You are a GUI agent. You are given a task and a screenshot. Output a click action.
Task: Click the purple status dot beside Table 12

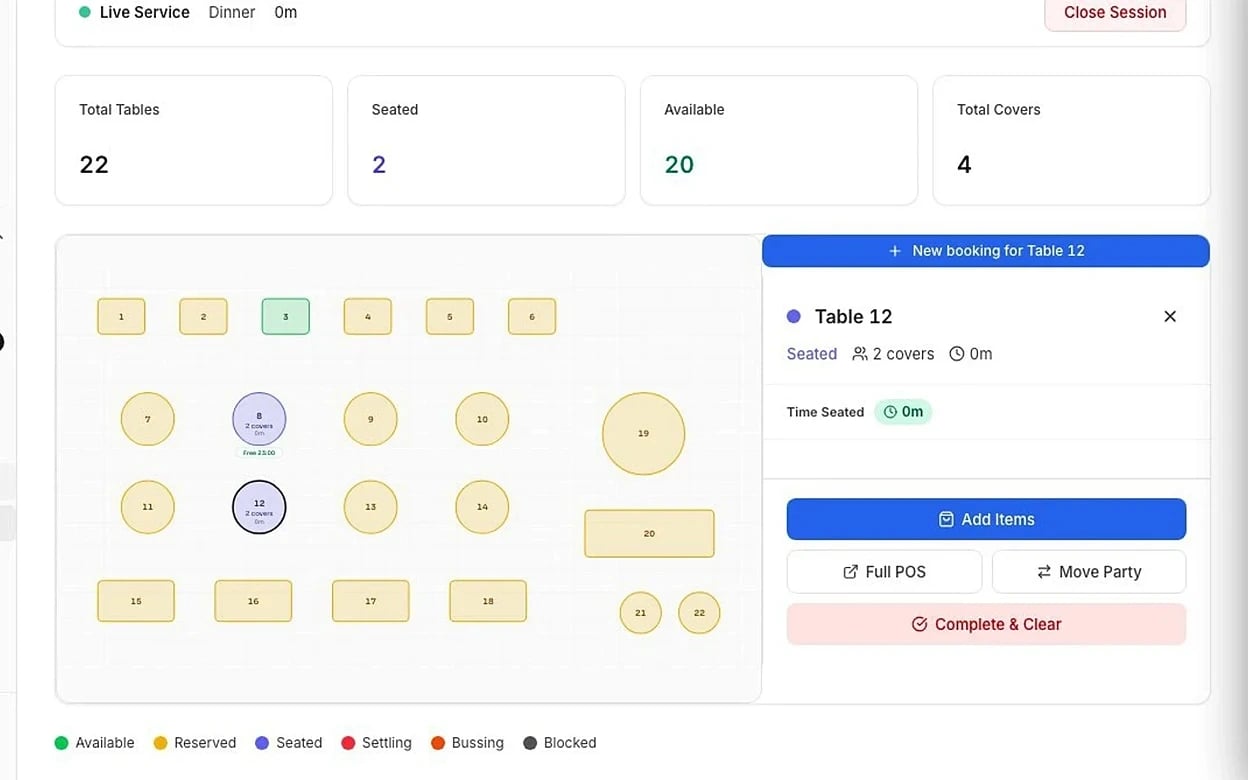794,316
